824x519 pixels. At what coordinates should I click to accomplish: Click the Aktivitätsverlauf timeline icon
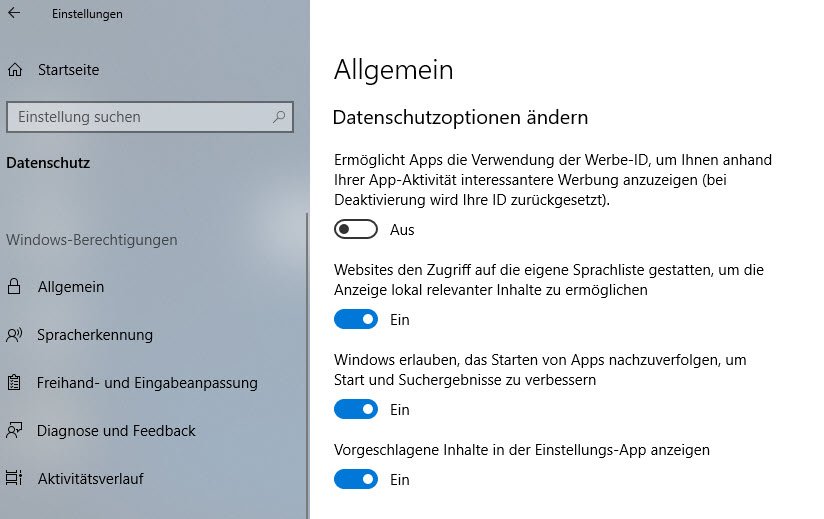14,479
